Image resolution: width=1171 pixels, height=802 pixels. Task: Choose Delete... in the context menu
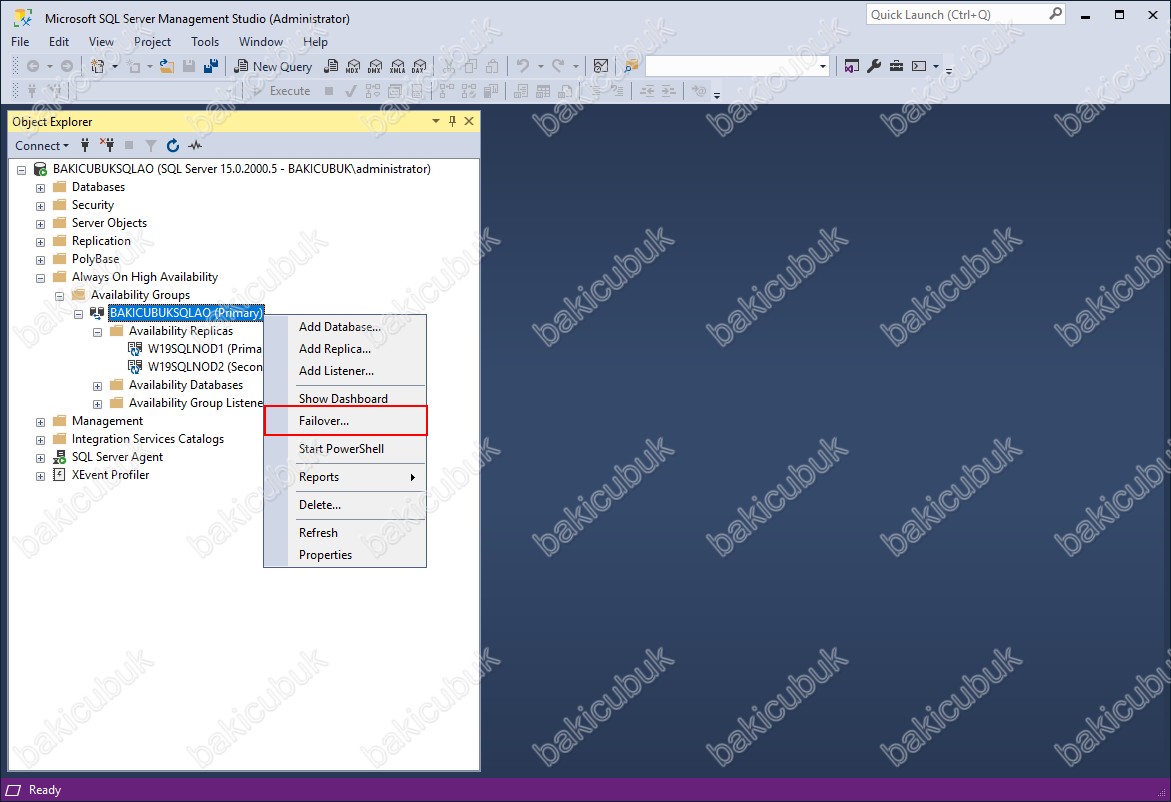pyautogui.click(x=345, y=505)
